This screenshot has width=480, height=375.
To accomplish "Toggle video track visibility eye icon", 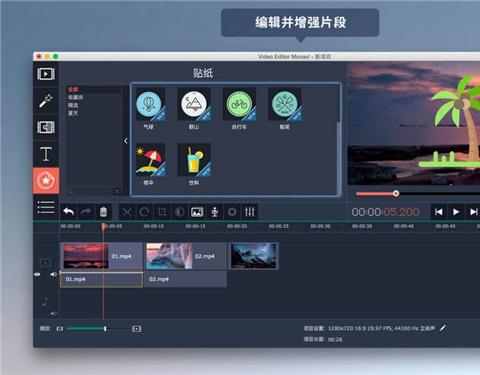I will (37, 274).
